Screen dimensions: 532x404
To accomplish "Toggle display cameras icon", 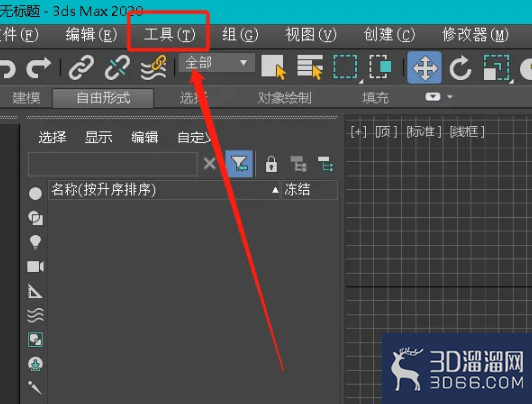I will (x=35, y=267).
